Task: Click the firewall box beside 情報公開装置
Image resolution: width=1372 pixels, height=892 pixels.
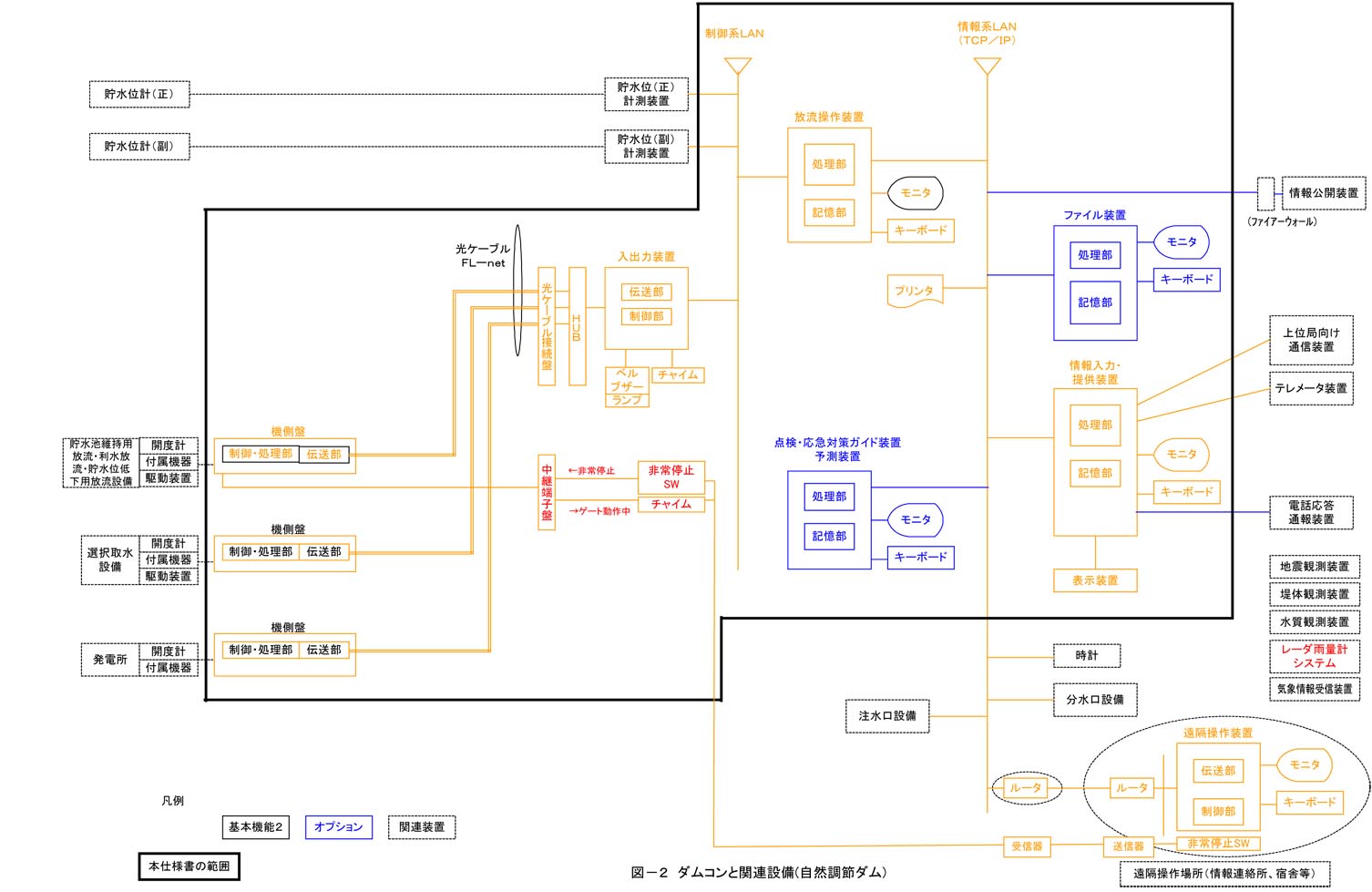Action: [x=1264, y=194]
